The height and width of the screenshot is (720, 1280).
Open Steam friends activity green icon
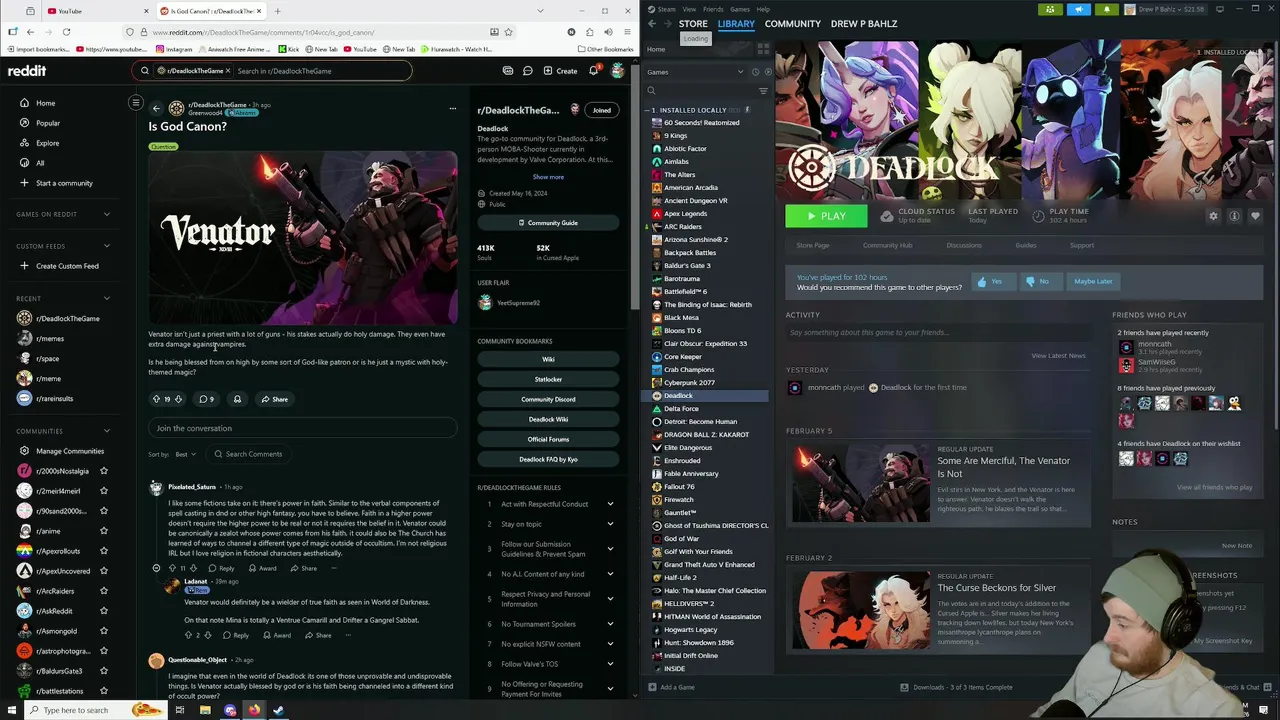click(1049, 9)
